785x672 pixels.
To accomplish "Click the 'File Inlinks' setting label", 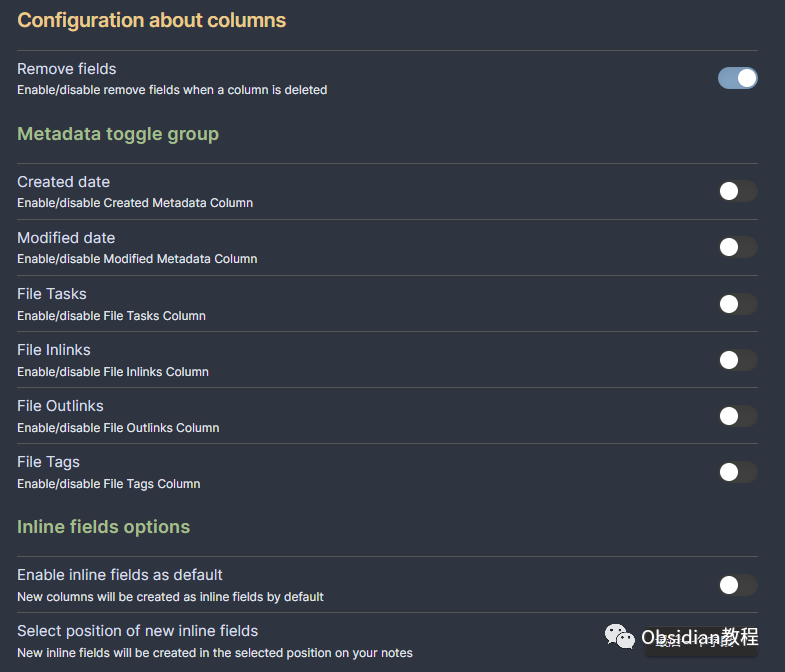I will (54, 350).
